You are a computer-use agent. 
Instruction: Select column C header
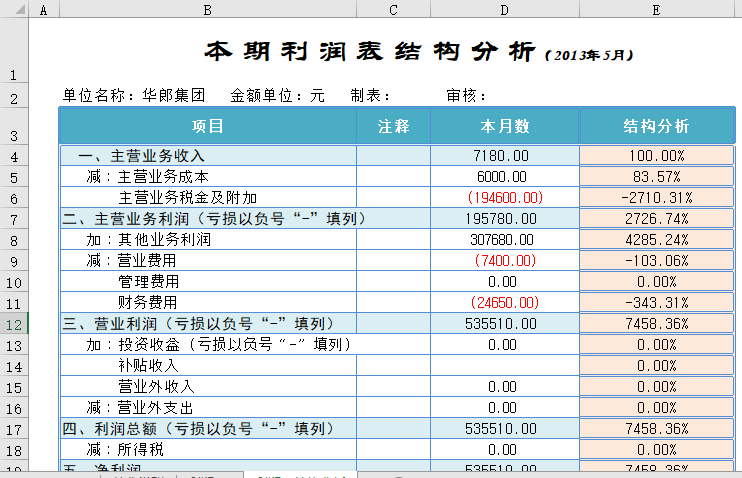(x=393, y=9)
